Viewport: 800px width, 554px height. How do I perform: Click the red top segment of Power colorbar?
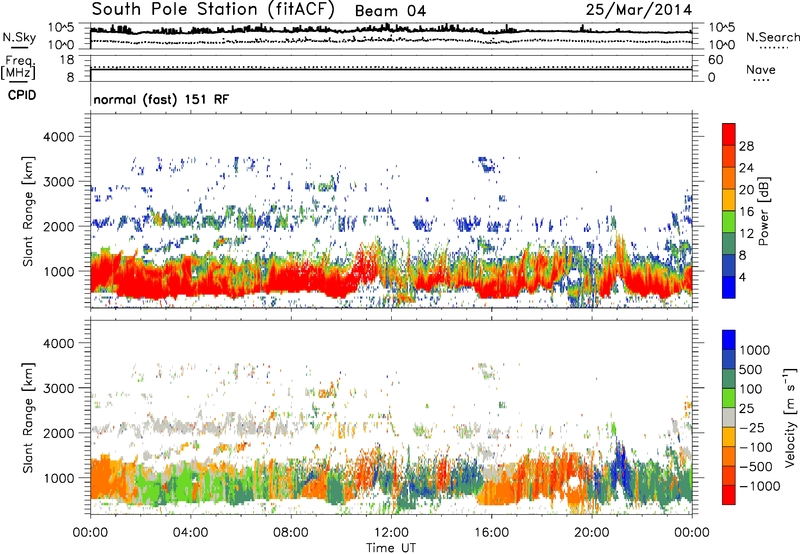coord(729,134)
